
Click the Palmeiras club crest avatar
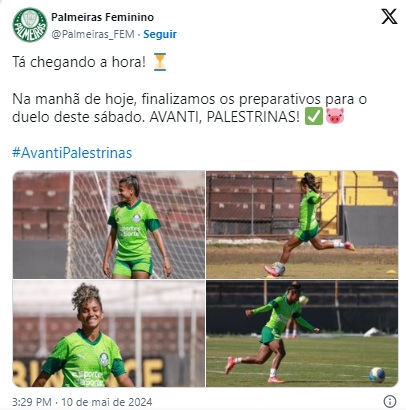point(30,25)
